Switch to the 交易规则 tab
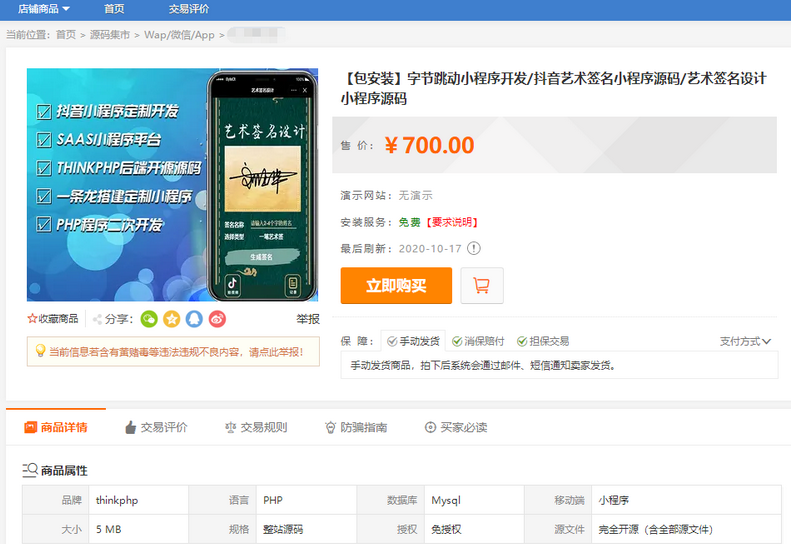Screen dimensions: 791x544 pos(256,427)
